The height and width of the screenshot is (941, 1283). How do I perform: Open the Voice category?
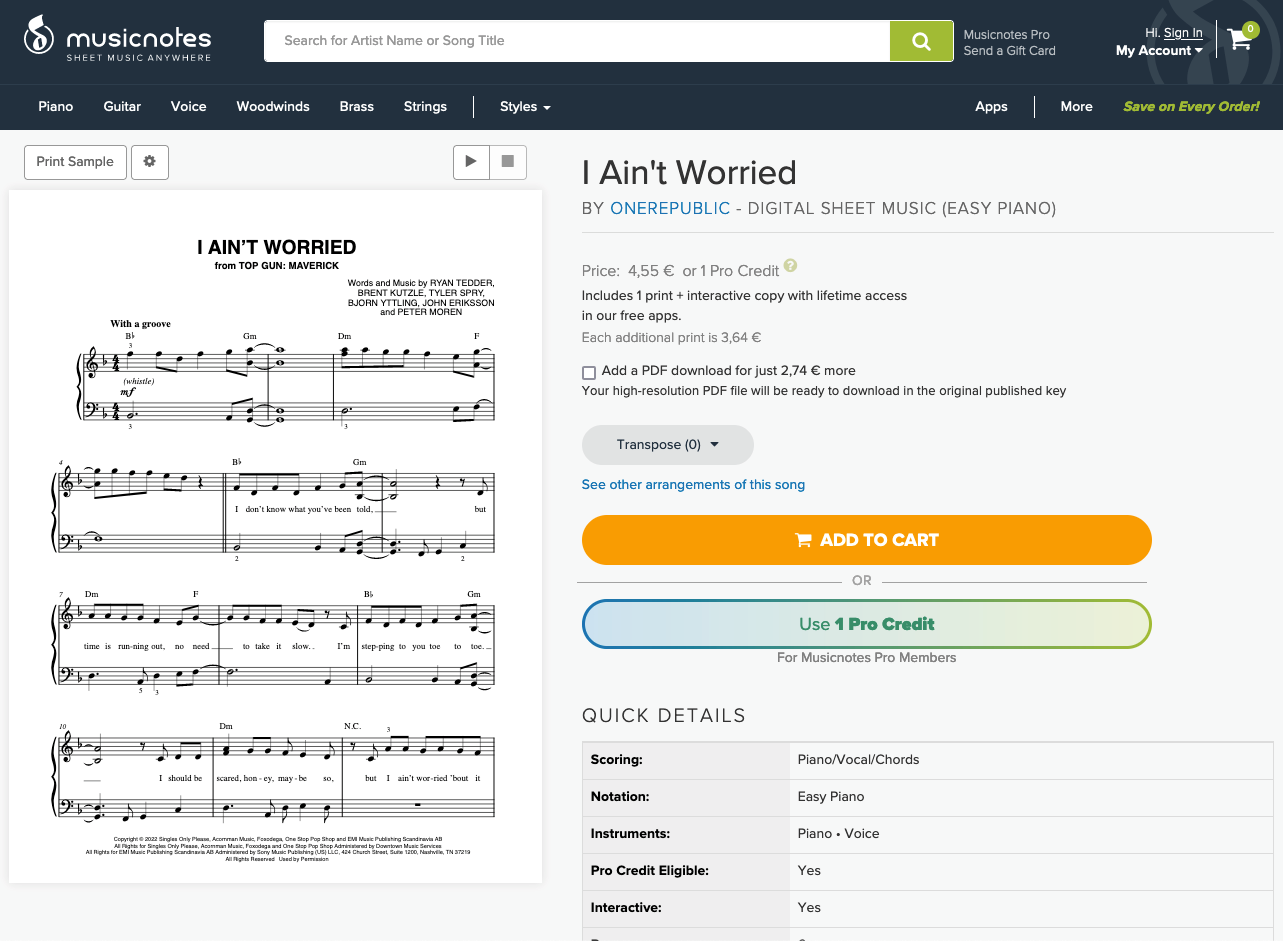click(x=188, y=107)
